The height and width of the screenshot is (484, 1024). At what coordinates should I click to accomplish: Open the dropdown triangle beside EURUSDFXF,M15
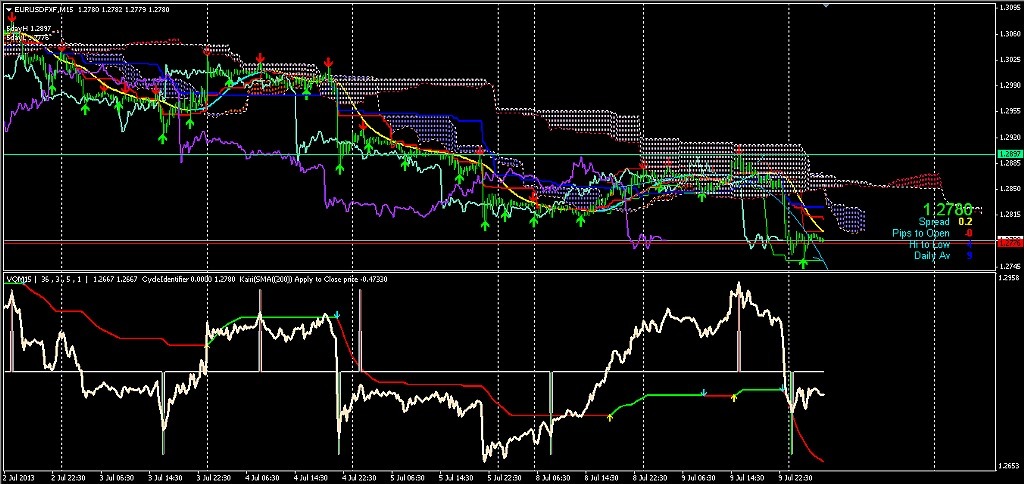coord(9,8)
